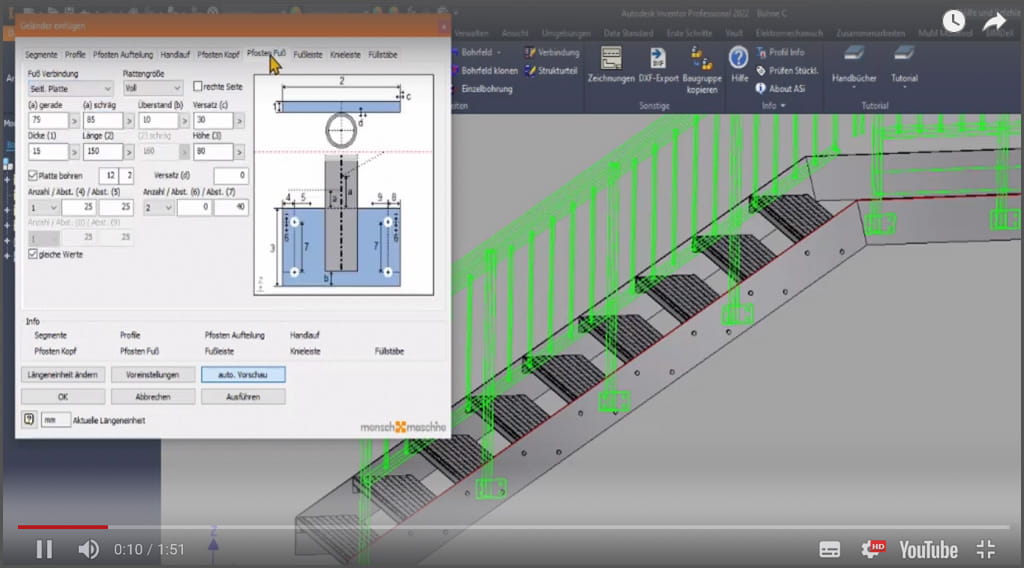Select the Füllstäbe tab
This screenshot has height=568, width=1024.
pyautogui.click(x=383, y=54)
